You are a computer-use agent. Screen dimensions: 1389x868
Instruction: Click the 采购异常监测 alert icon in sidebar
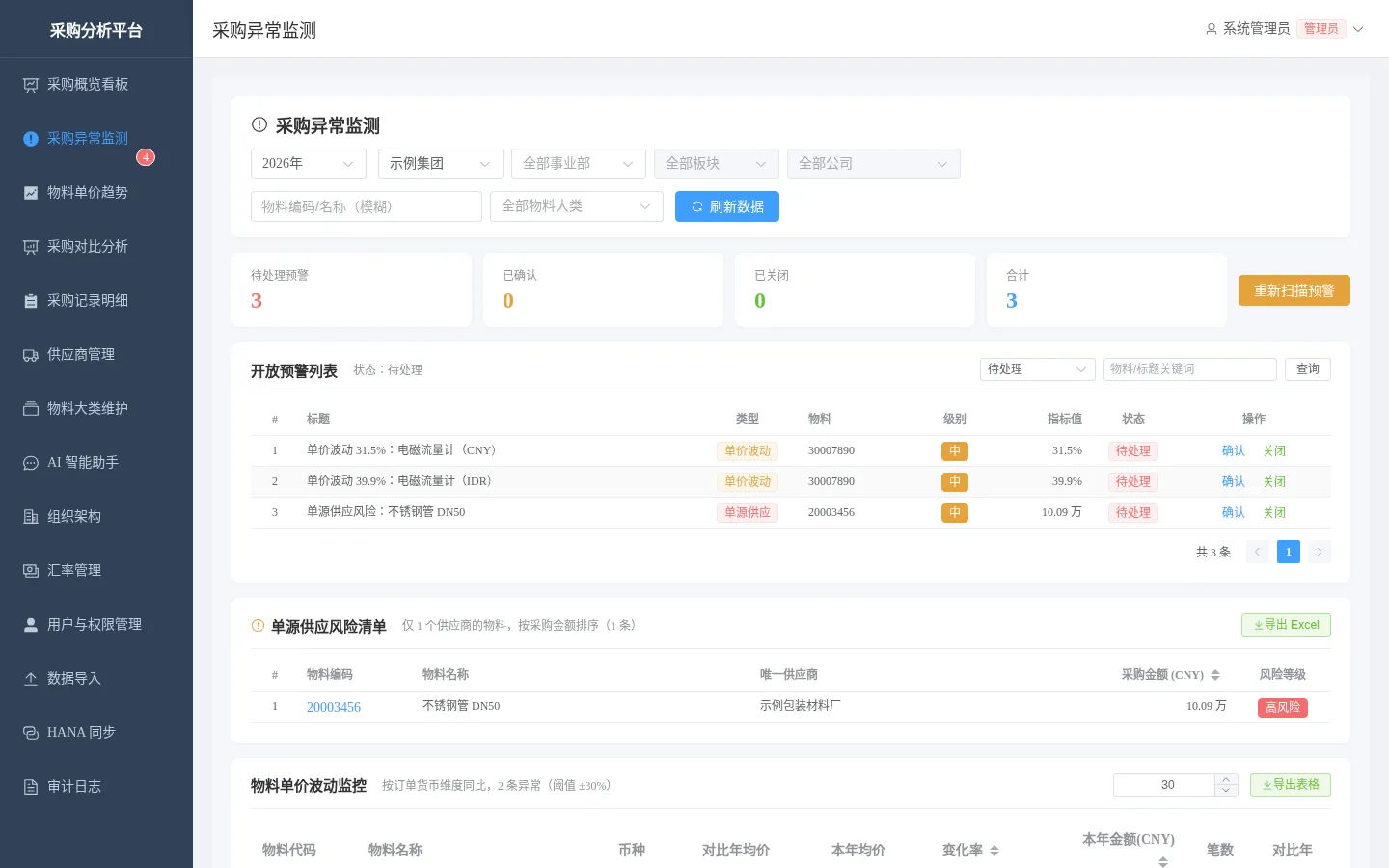pyautogui.click(x=31, y=139)
